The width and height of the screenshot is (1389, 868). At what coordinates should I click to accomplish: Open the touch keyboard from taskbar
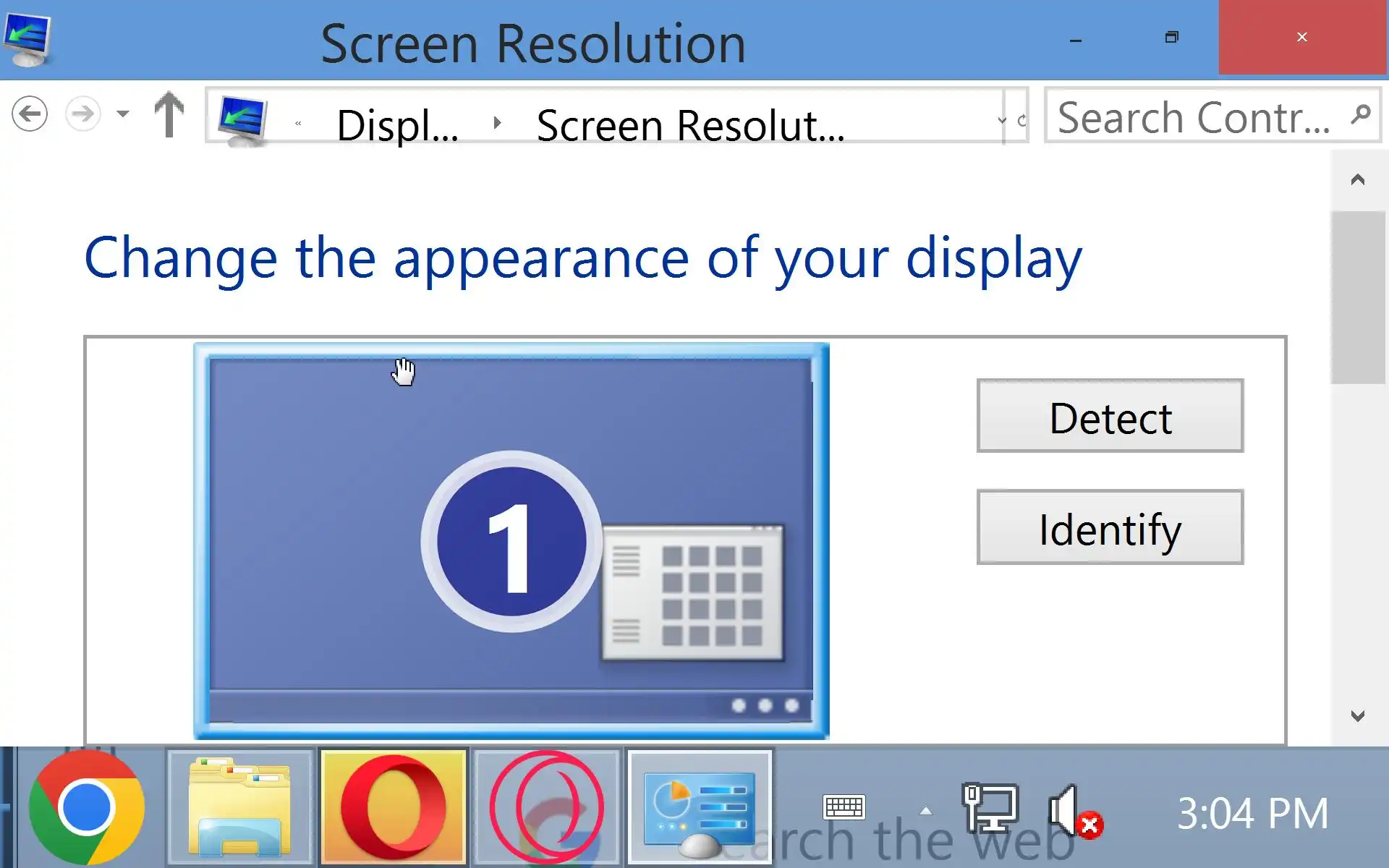(x=844, y=807)
